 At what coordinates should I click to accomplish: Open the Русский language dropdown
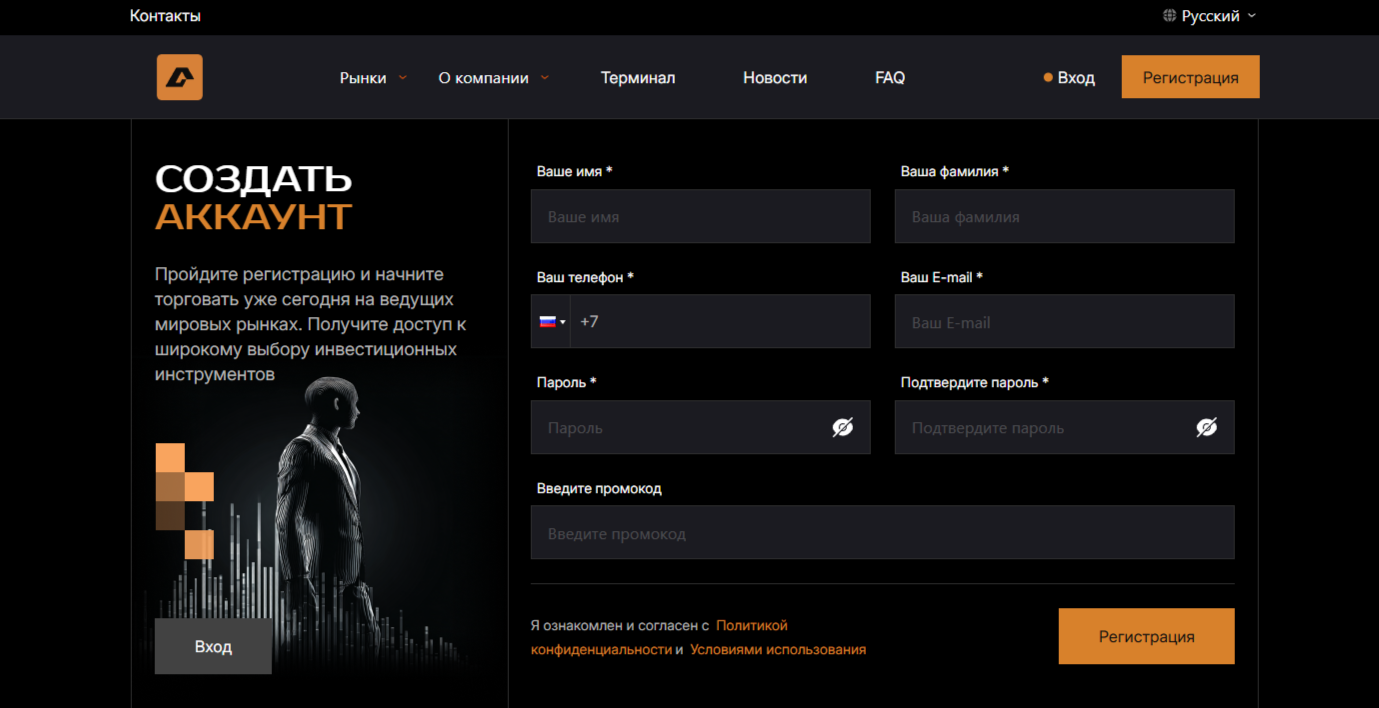click(x=1210, y=16)
